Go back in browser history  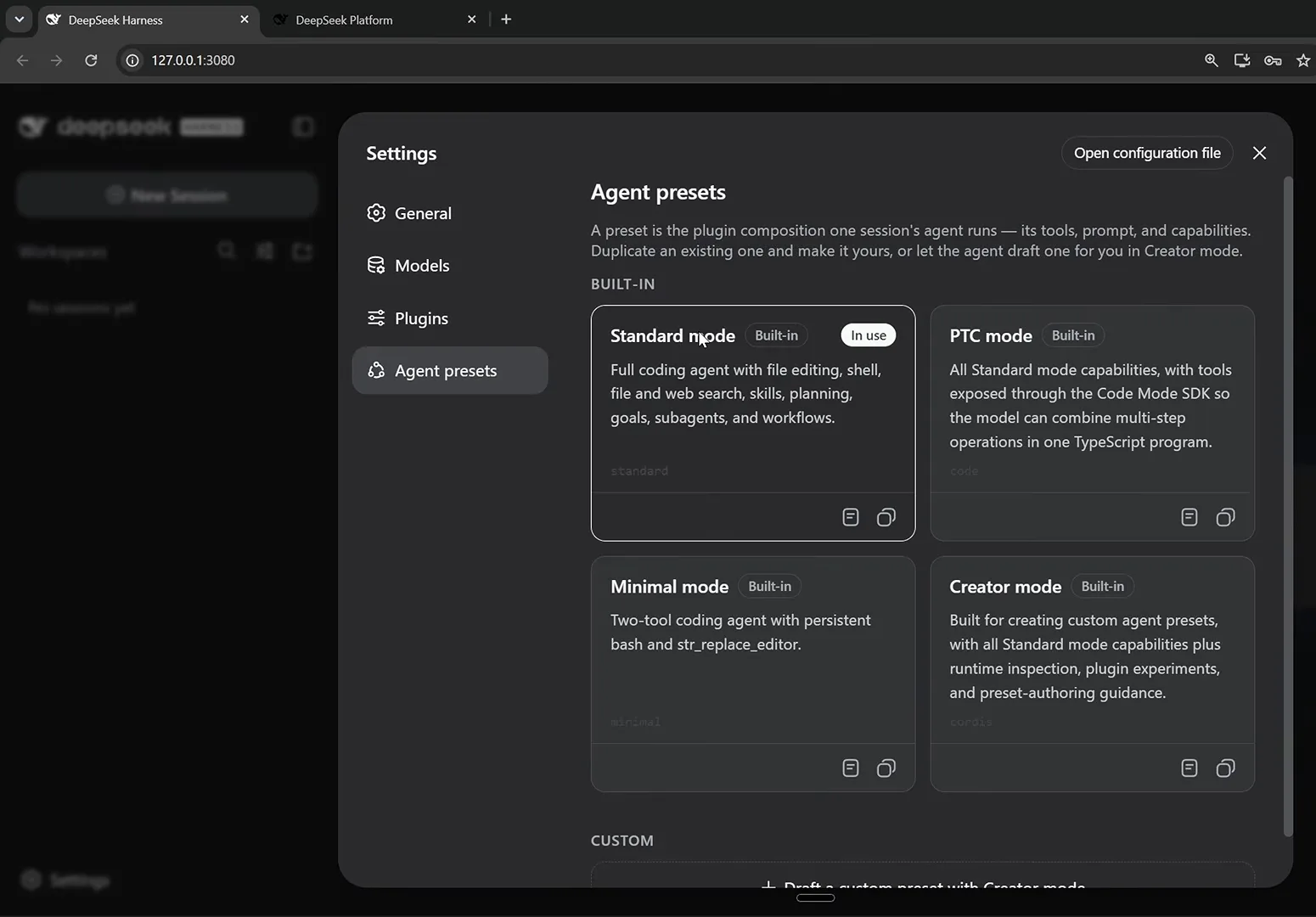(x=23, y=60)
